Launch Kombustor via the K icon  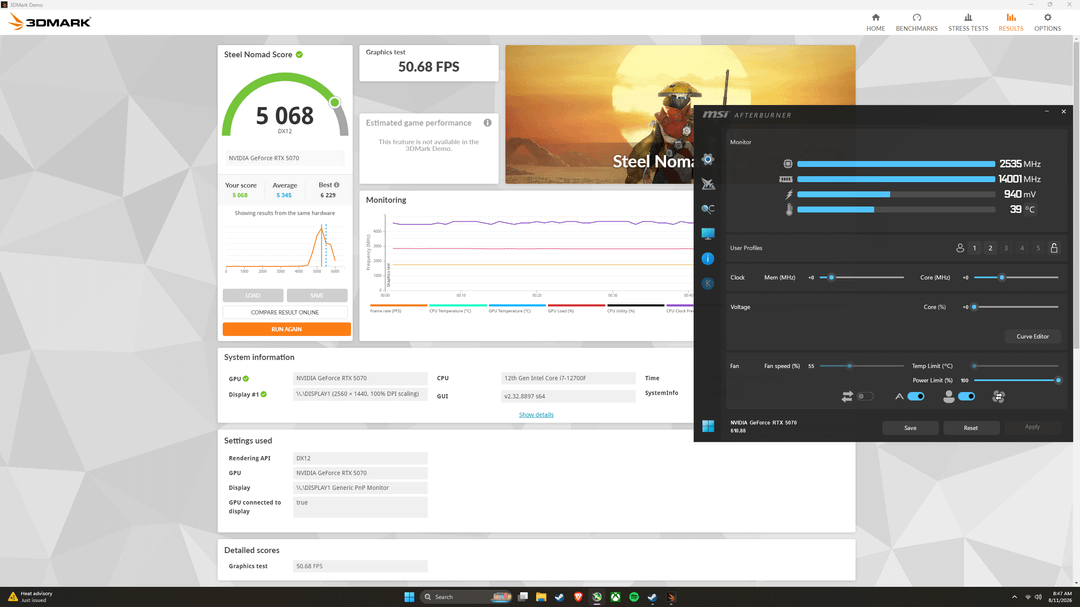click(707, 283)
